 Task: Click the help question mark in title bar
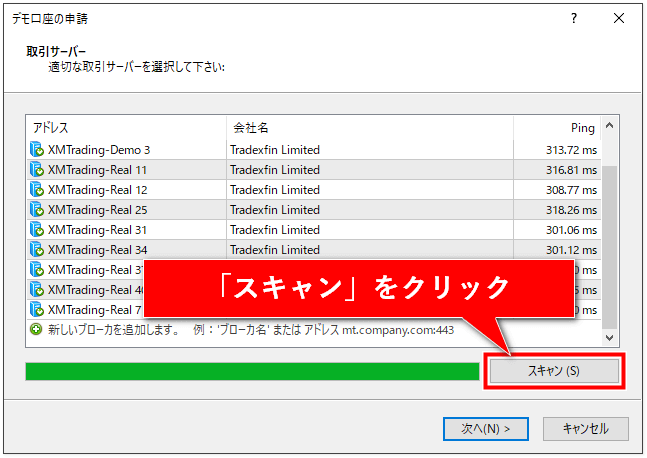click(x=574, y=18)
